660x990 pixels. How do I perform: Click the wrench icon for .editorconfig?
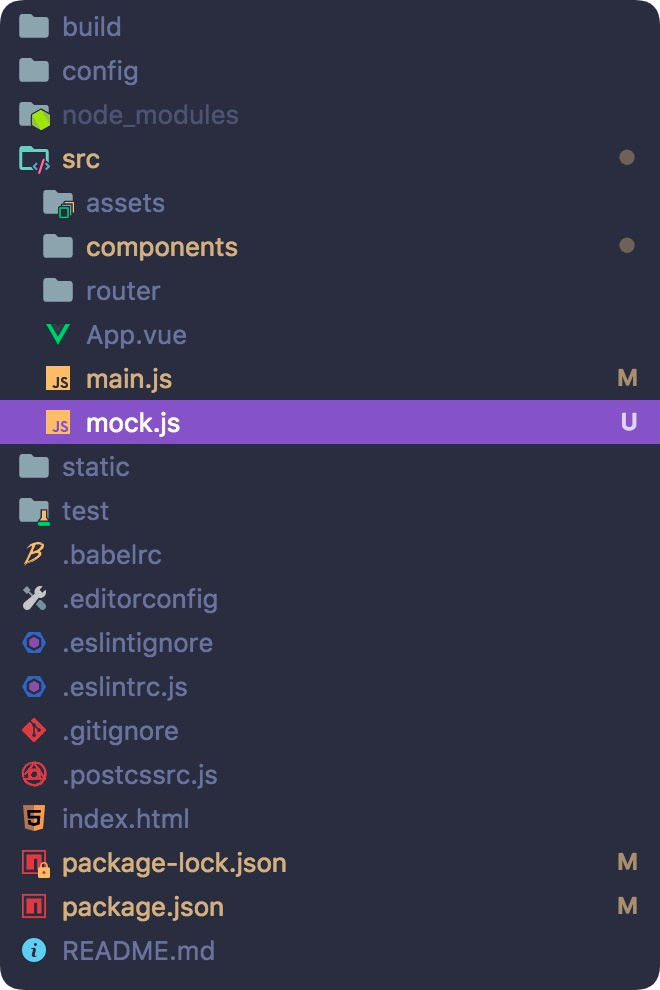pos(34,599)
